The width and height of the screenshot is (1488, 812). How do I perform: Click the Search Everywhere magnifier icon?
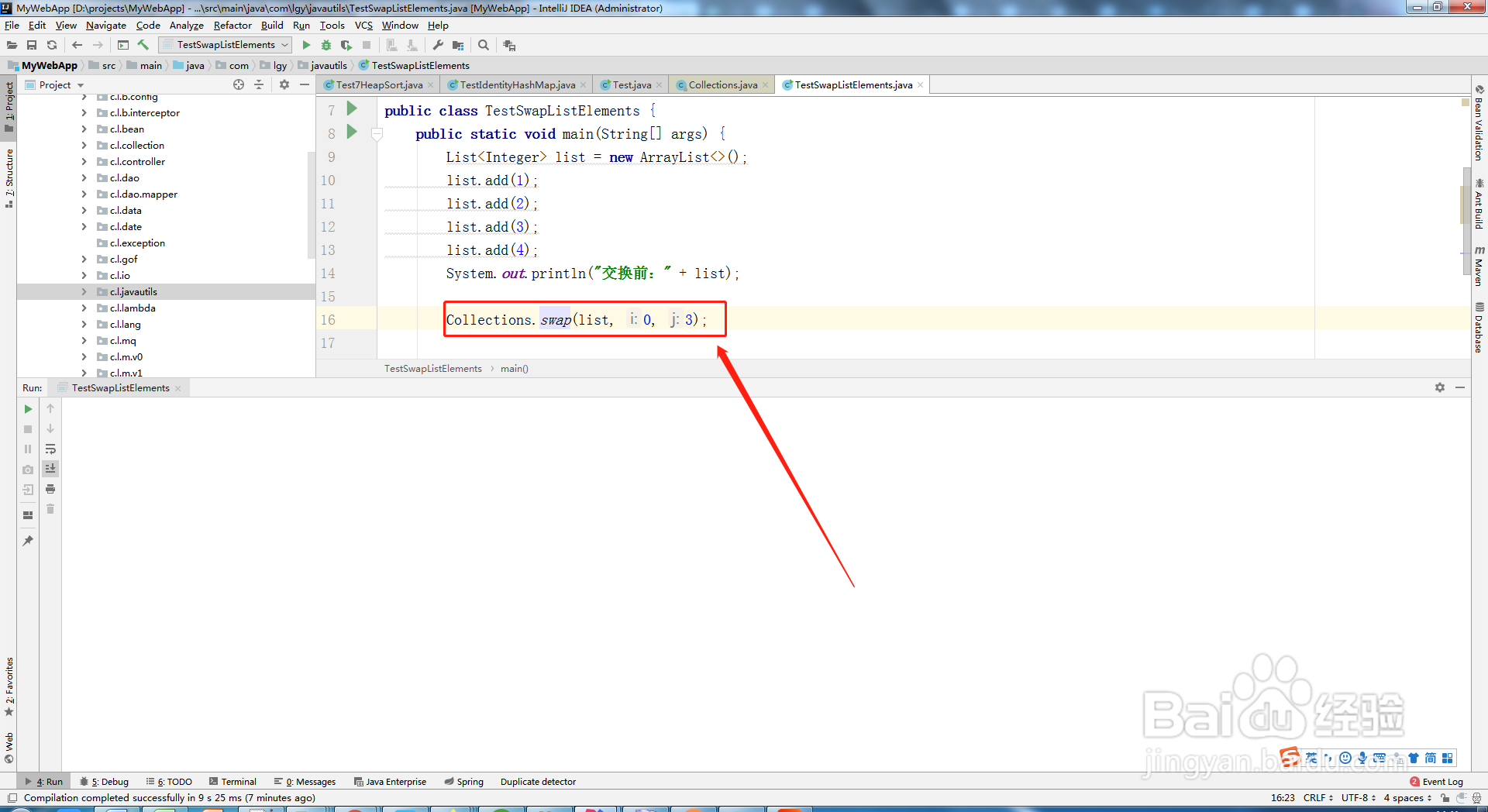pos(484,45)
